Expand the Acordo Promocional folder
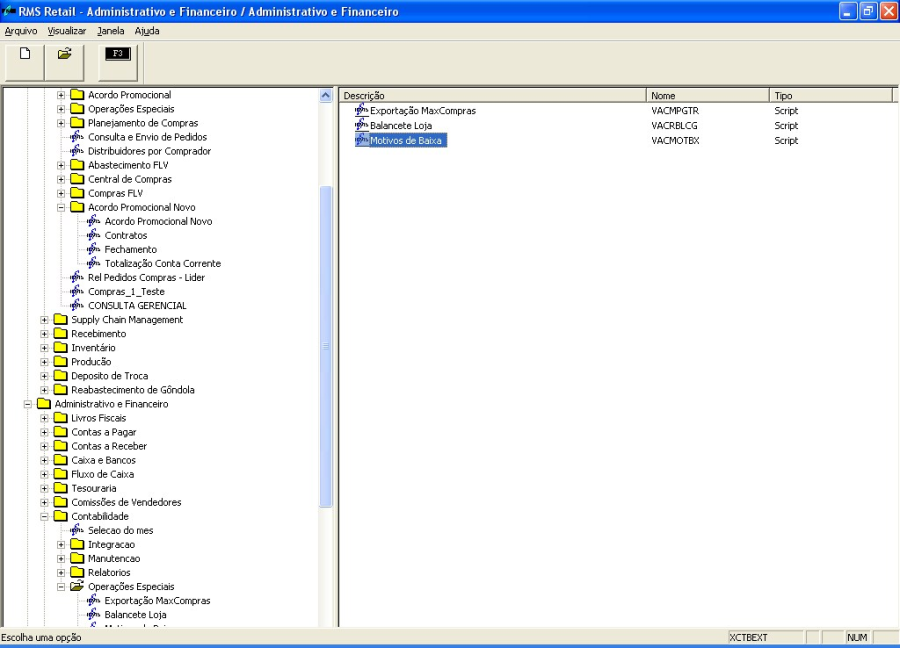This screenshot has width=900, height=648. tap(61, 95)
